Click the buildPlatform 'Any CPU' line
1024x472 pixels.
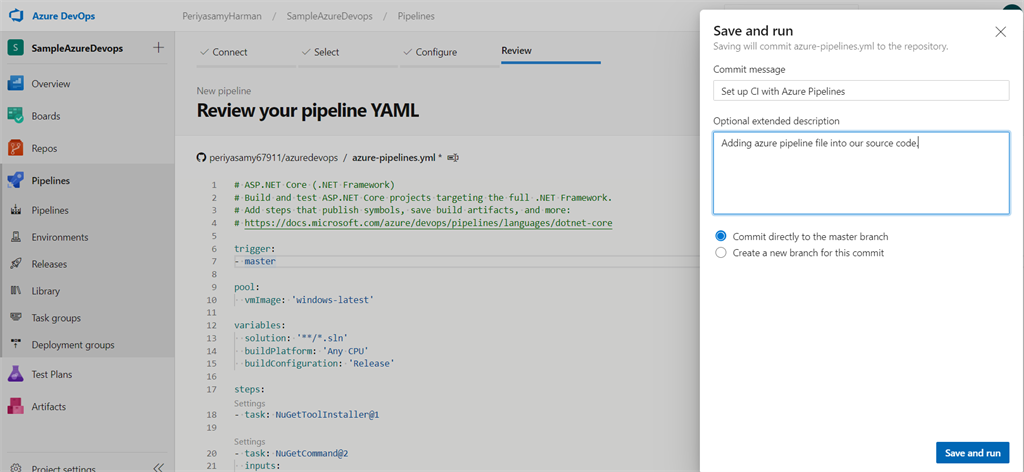pyautogui.click(x=306, y=351)
